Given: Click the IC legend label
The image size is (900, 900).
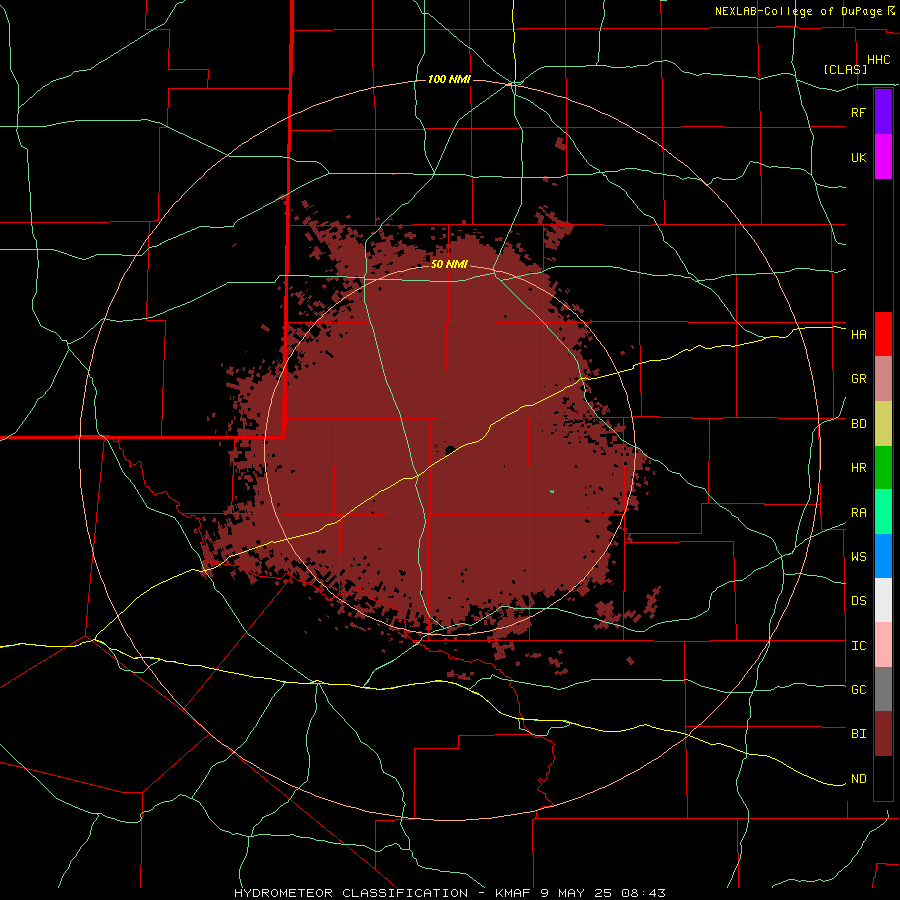Looking at the screenshot, I should [858, 646].
